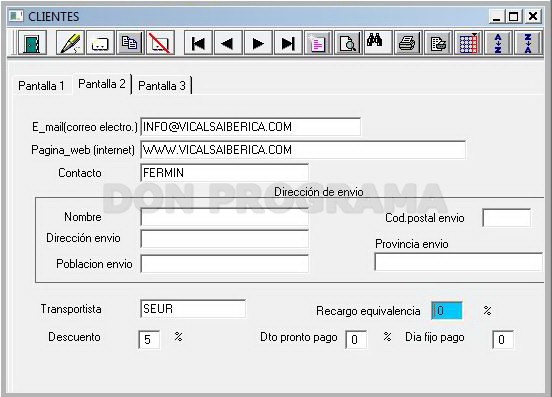Click the print preview magnifier icon
The width and height of the screenshot is (552, 397).
click(x=348, y=43)
